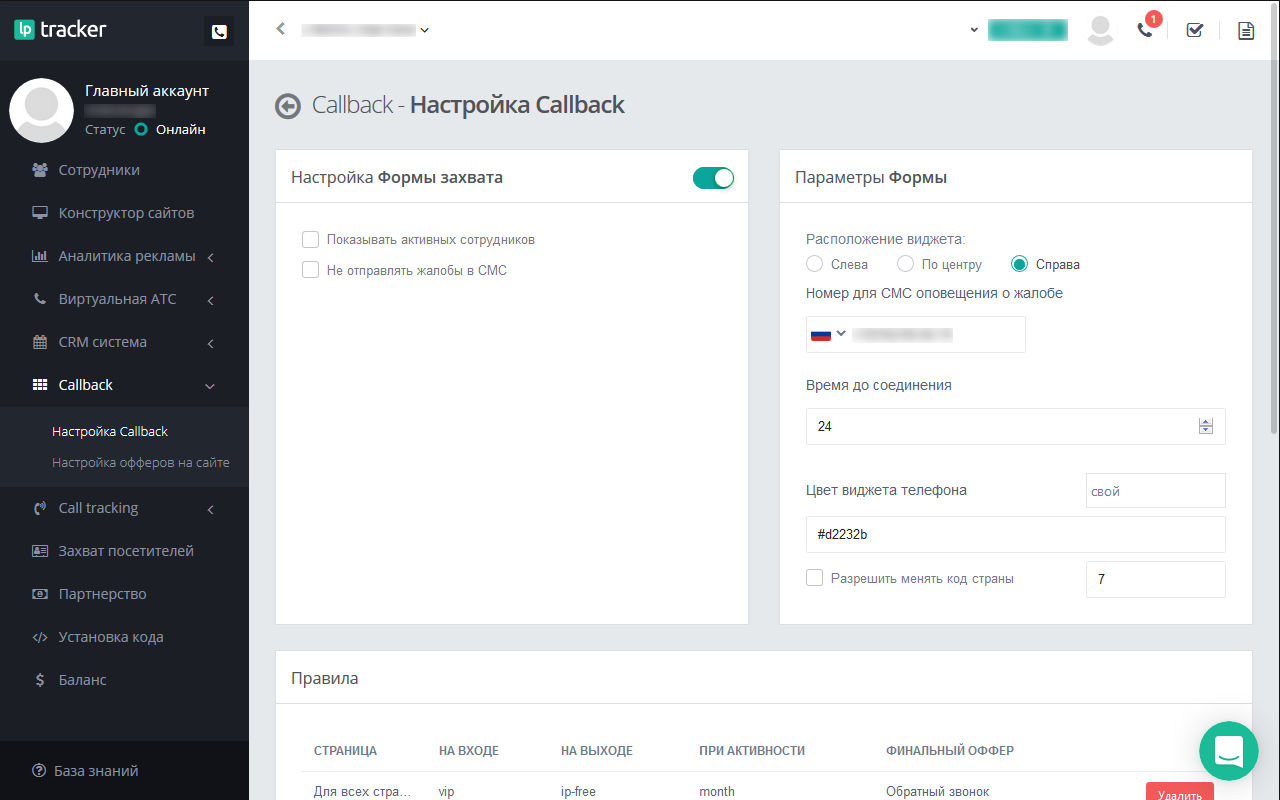Screen dimensions: 1280x800
Task: Open the tasks checkmark icon in header
Action: click(1194, 30)
